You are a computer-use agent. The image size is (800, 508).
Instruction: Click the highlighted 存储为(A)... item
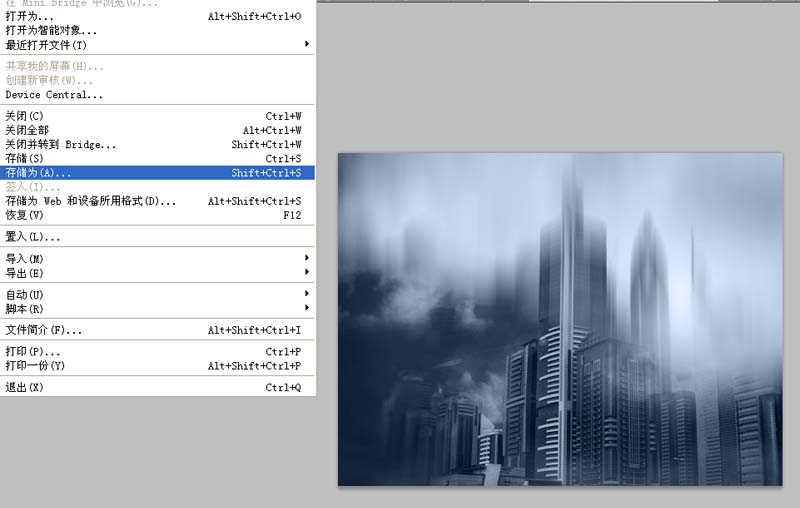tap(38, 172)
